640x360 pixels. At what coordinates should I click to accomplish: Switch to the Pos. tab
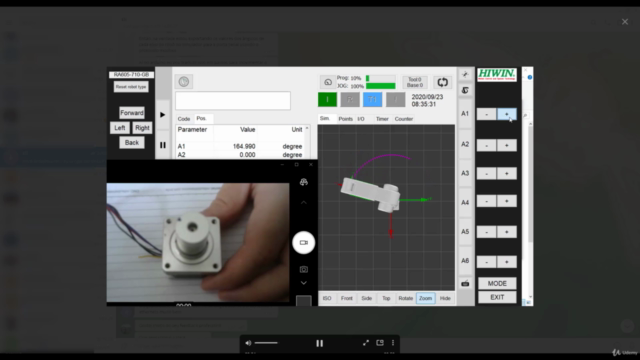pyautogui.click(x=202, y=118)
